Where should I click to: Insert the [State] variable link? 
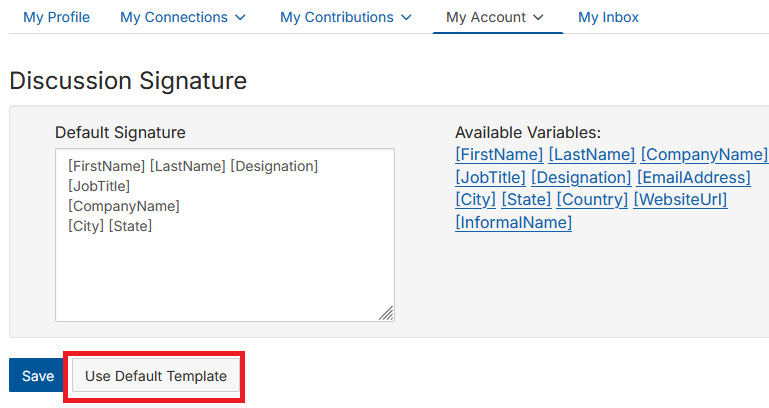(526, 199)
